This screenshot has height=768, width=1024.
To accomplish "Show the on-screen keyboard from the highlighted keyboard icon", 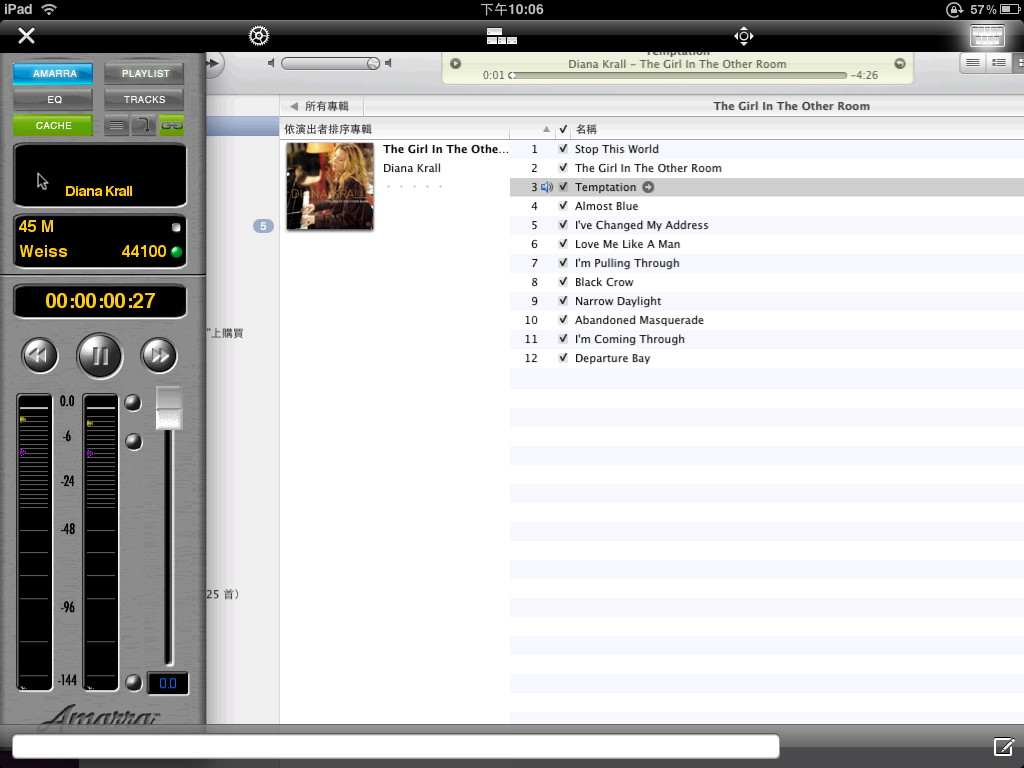I will [x=987, y=35].
